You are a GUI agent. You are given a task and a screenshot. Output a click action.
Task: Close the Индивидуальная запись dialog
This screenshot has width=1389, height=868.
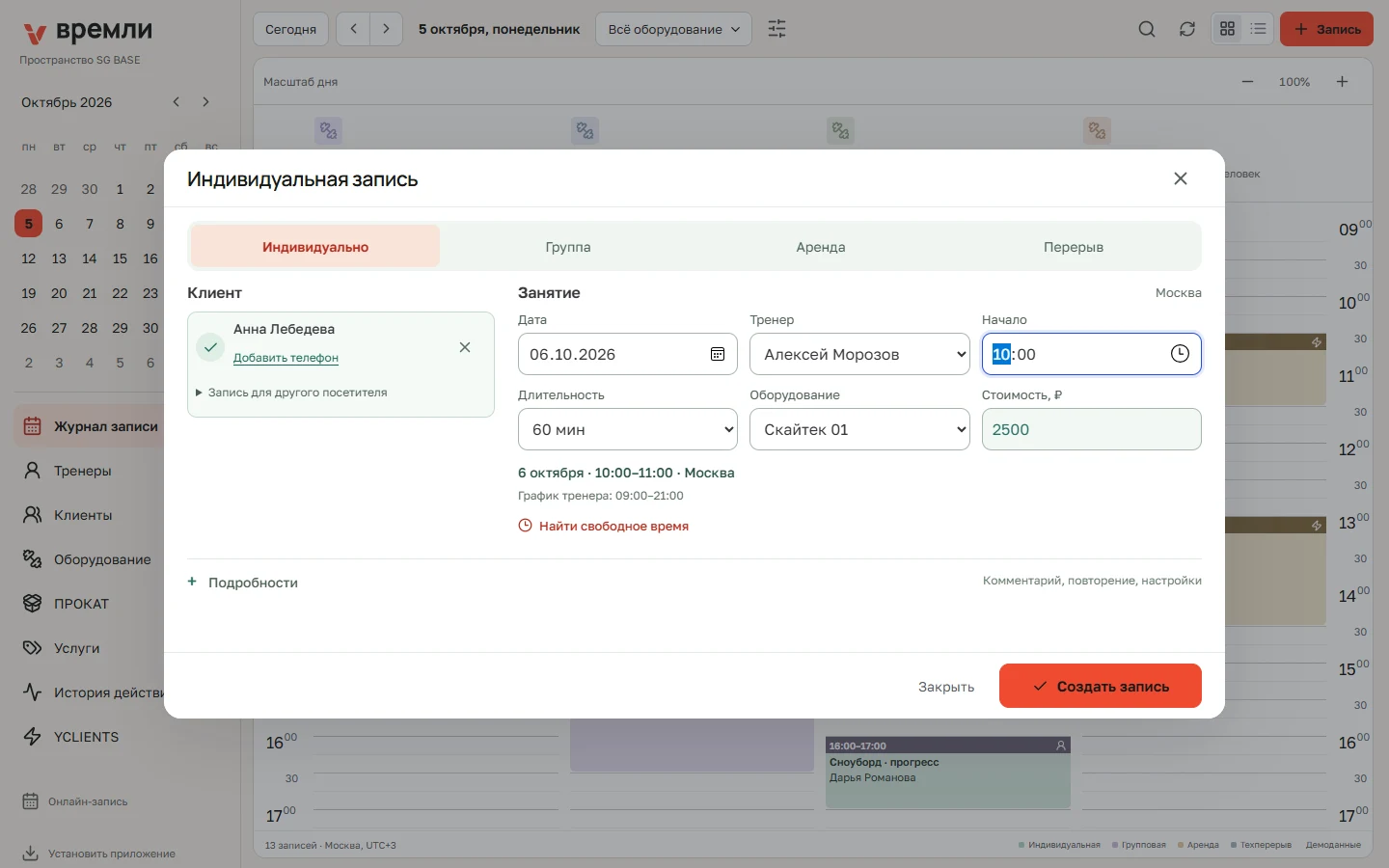point(1181,178)
